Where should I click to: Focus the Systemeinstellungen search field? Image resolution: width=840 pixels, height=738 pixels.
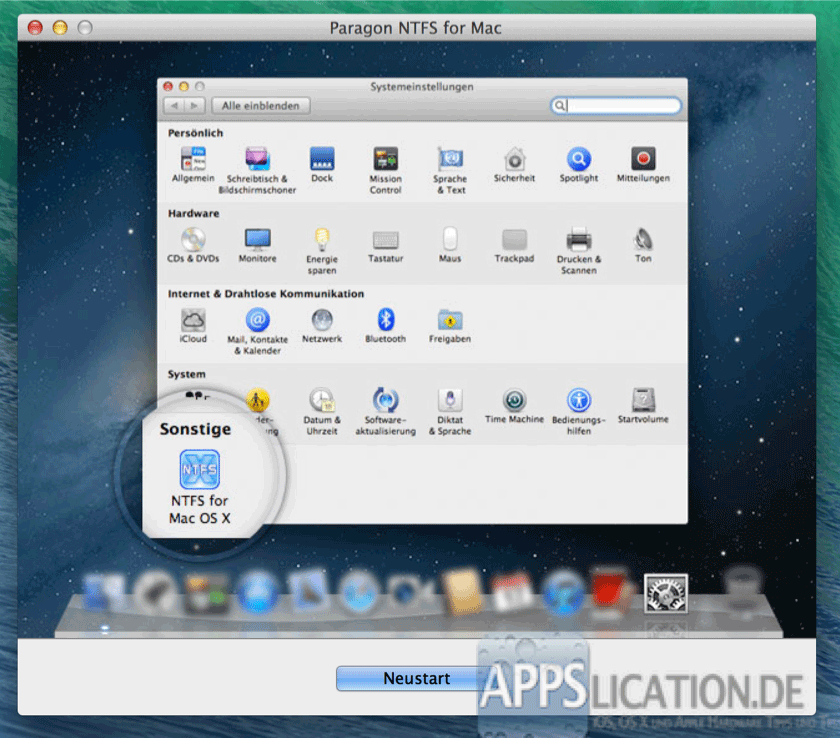(x=616, y=106)
